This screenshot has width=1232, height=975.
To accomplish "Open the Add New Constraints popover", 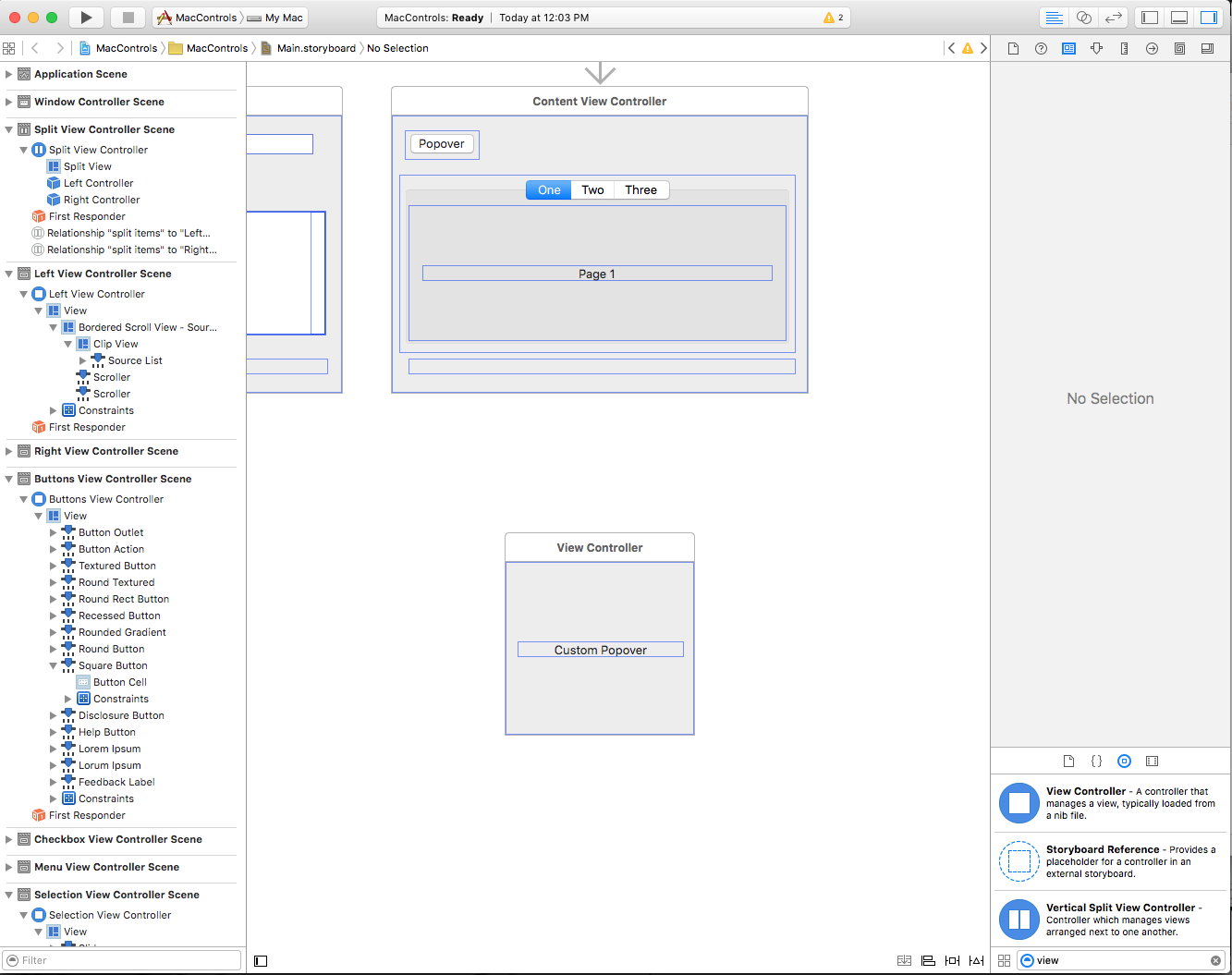I will (x=952, y=960).
